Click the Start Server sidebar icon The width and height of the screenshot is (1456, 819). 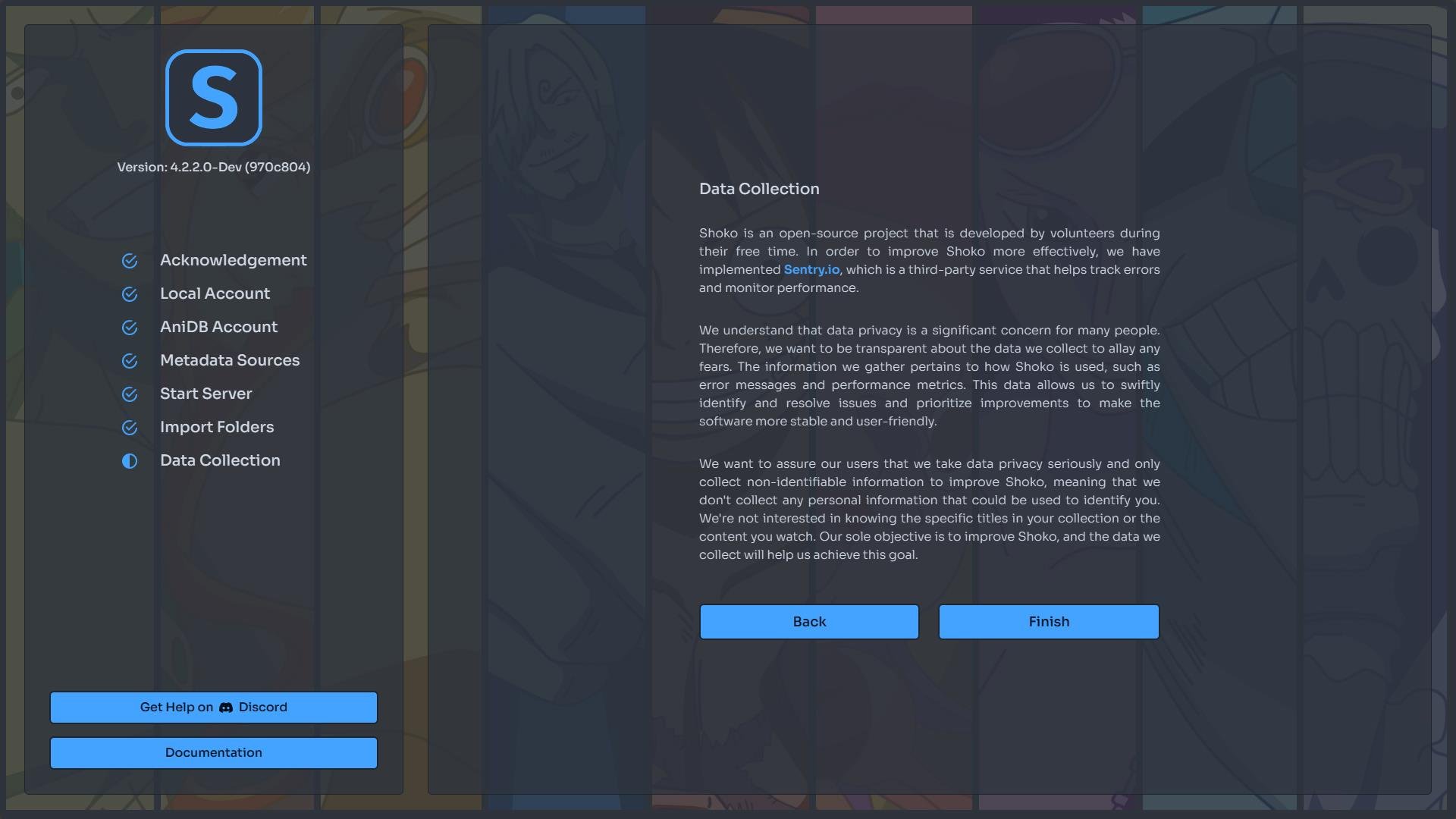pyautogui.click(x=129, y=394)
